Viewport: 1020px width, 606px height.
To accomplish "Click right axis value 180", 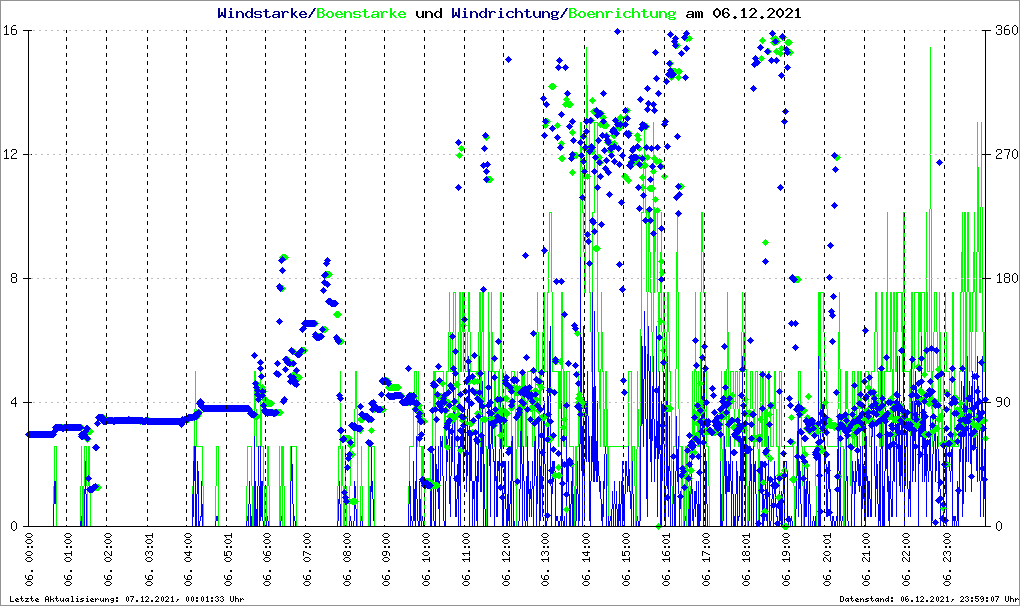I will (x=1007, y=278).
